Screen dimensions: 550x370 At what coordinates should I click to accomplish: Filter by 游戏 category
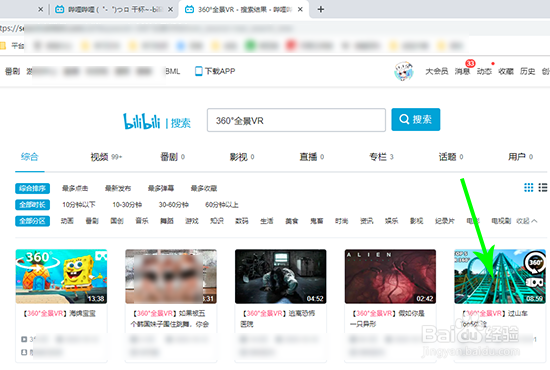[192, 221]
